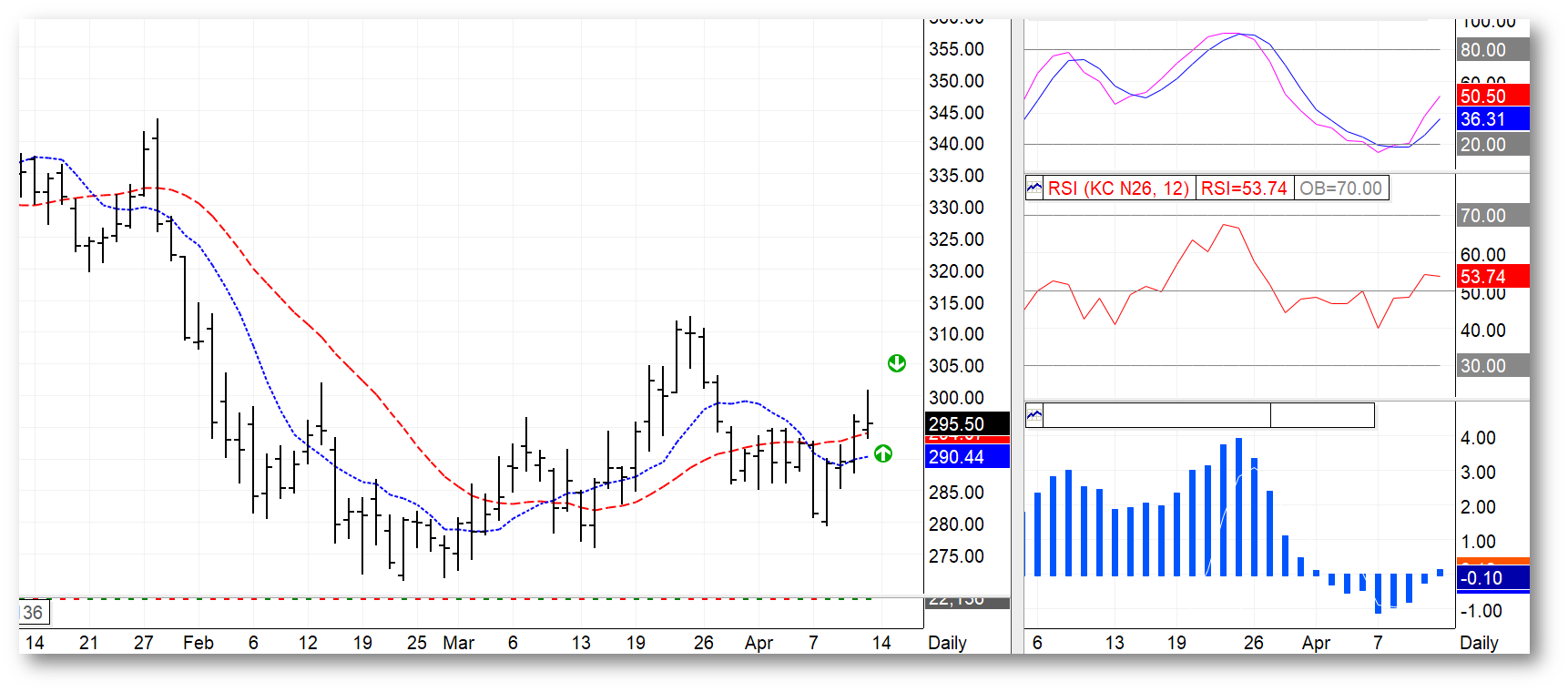Viewport: 1568px width, 692px height.
Task: Click the Daily label under the price chart
Action: (x=947, y=643)
